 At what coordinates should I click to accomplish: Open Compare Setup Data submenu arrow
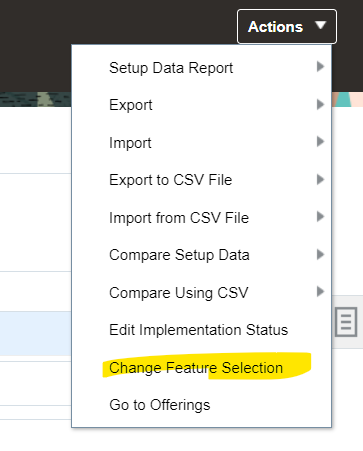320,254
